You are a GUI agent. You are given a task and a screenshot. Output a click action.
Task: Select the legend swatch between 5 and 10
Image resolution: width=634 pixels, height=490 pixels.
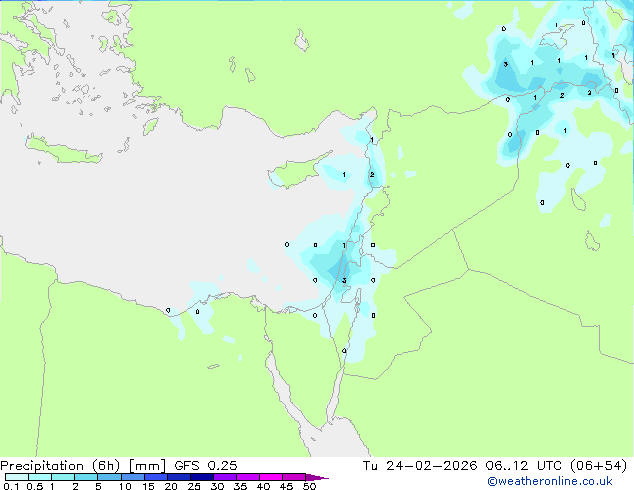pos(109,477)
